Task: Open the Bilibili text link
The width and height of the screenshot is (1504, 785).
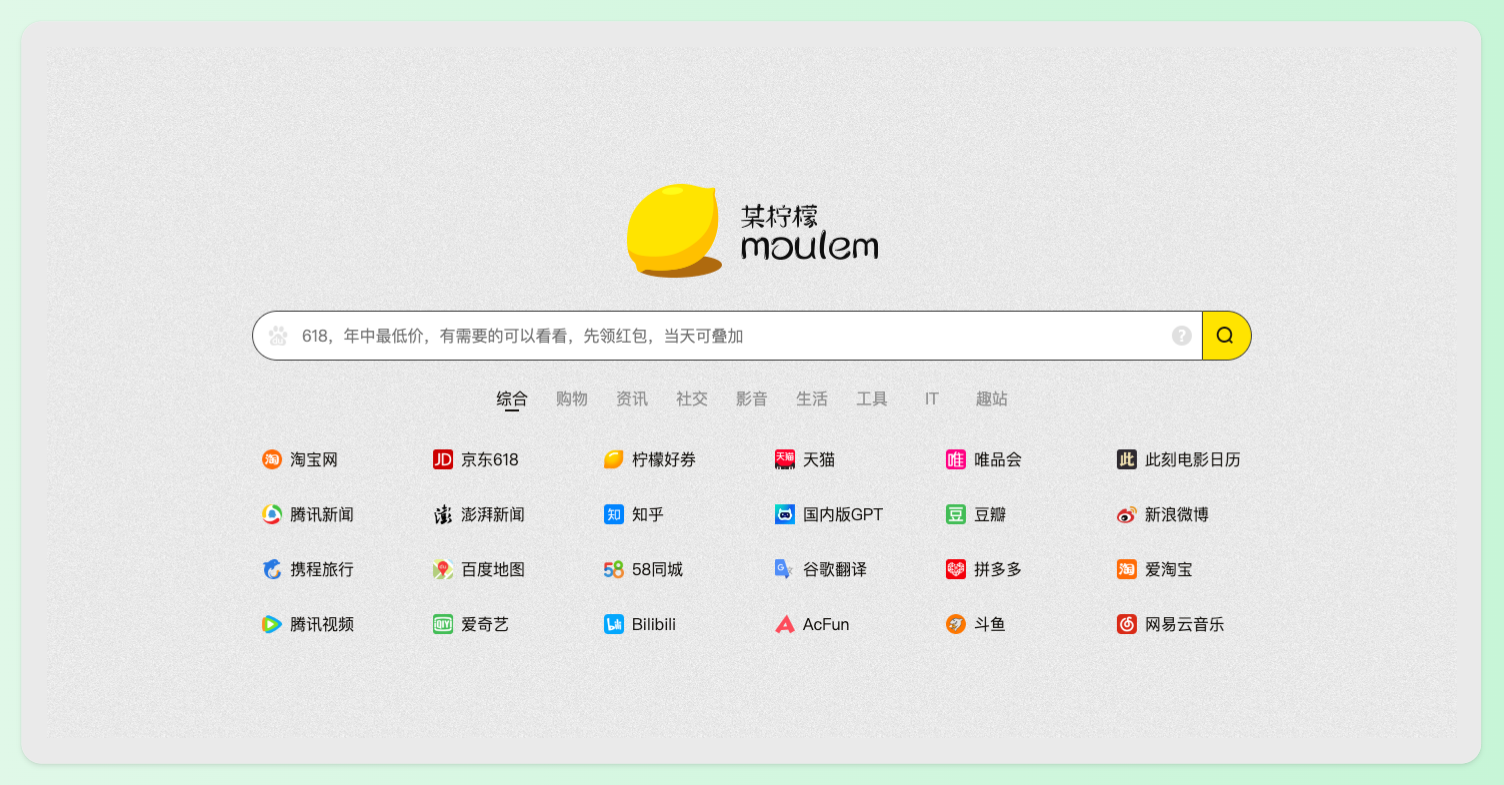Action: coord(654,625)
